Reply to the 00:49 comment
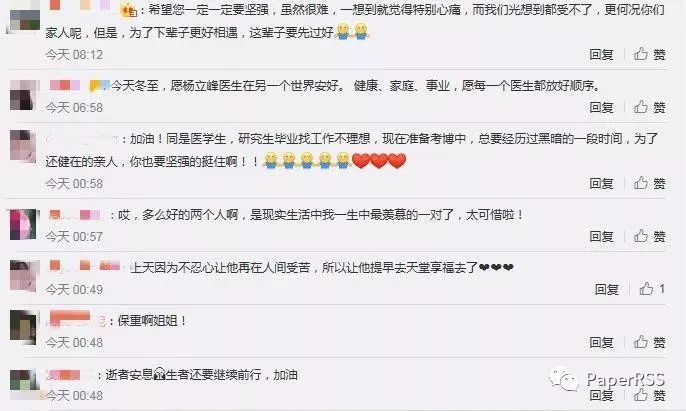 pyautogui.click(x=607, y=289)
